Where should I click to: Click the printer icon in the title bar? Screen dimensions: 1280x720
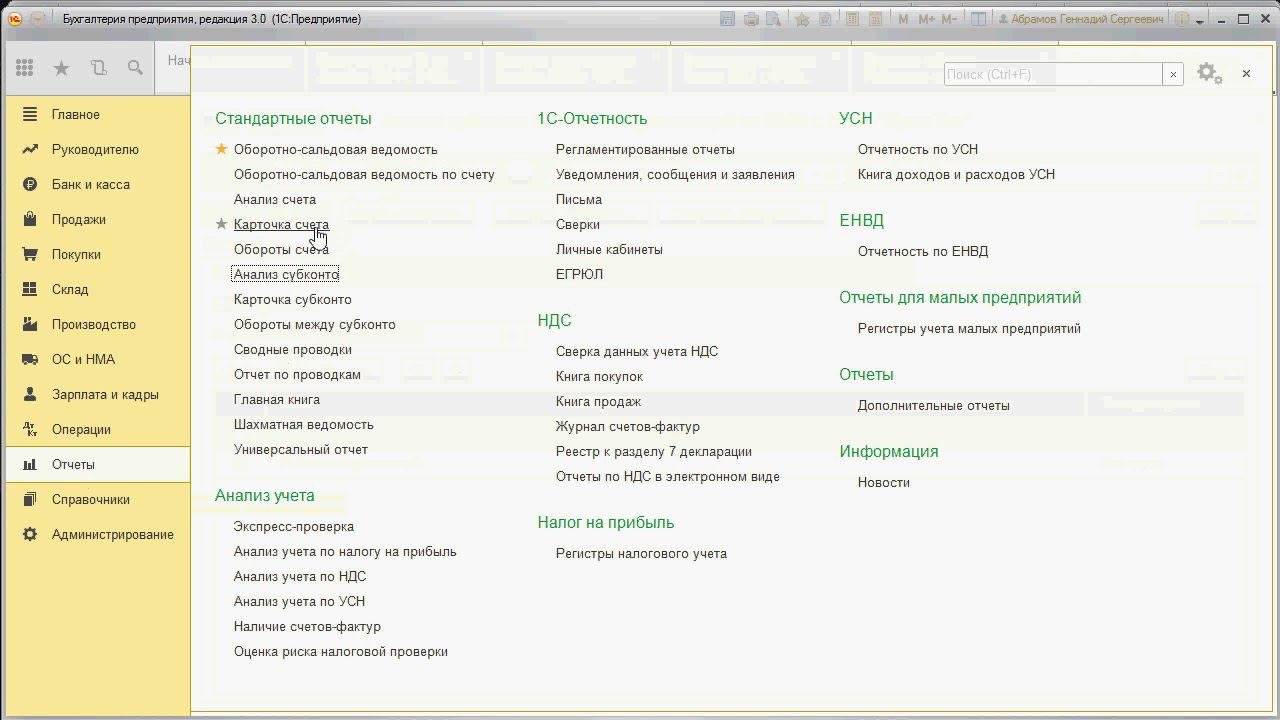(750, 19)
